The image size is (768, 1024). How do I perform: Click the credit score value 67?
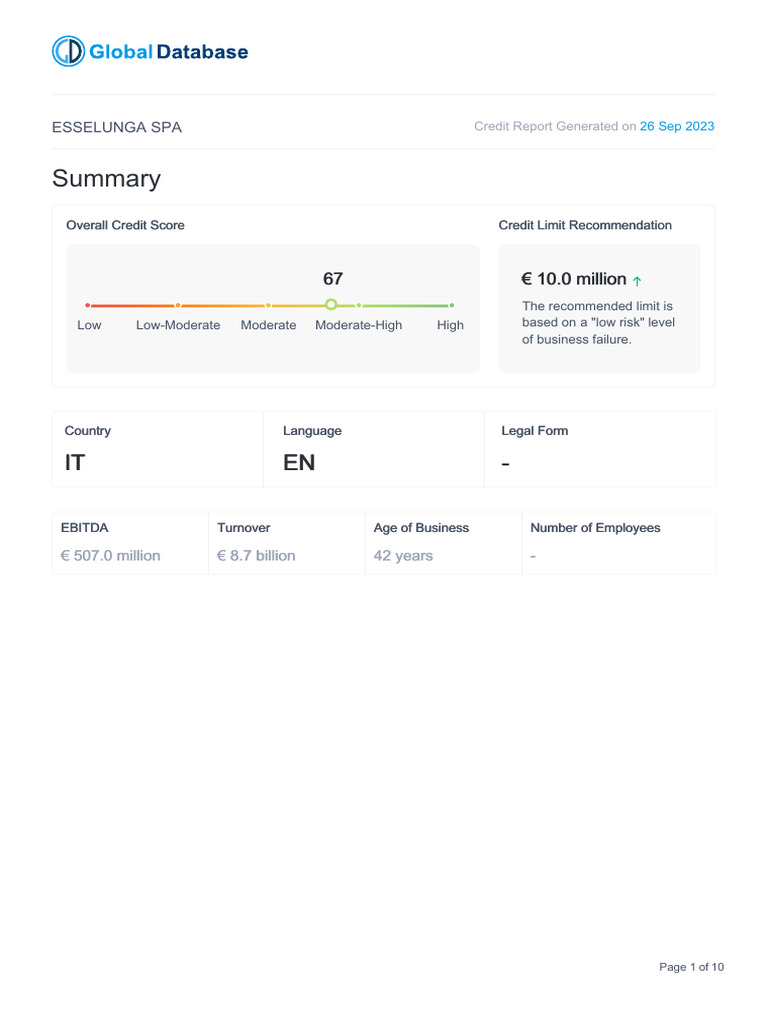point(333,279)
